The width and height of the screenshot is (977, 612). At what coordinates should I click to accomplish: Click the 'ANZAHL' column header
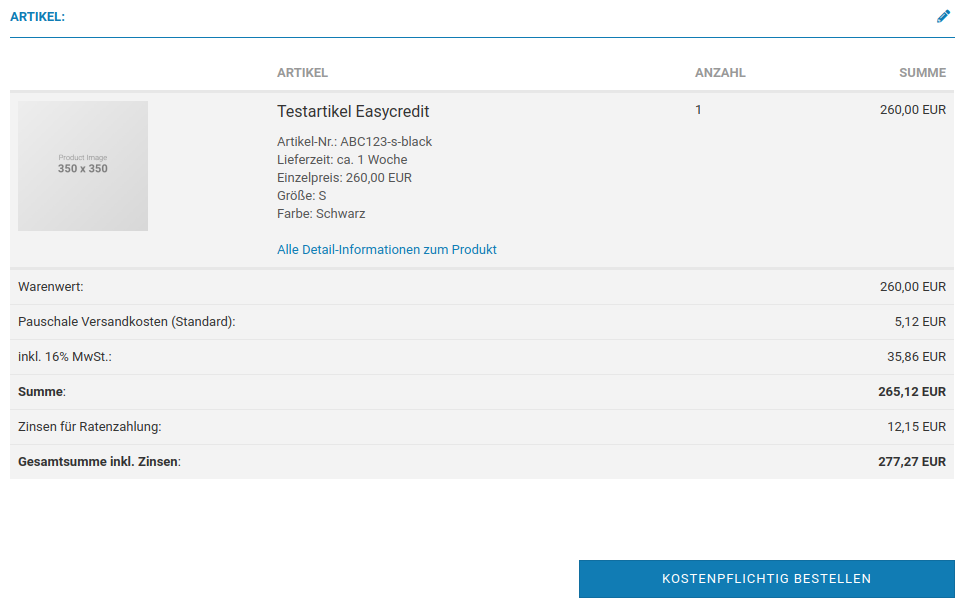pyautogui.click(x=720, y=73)
